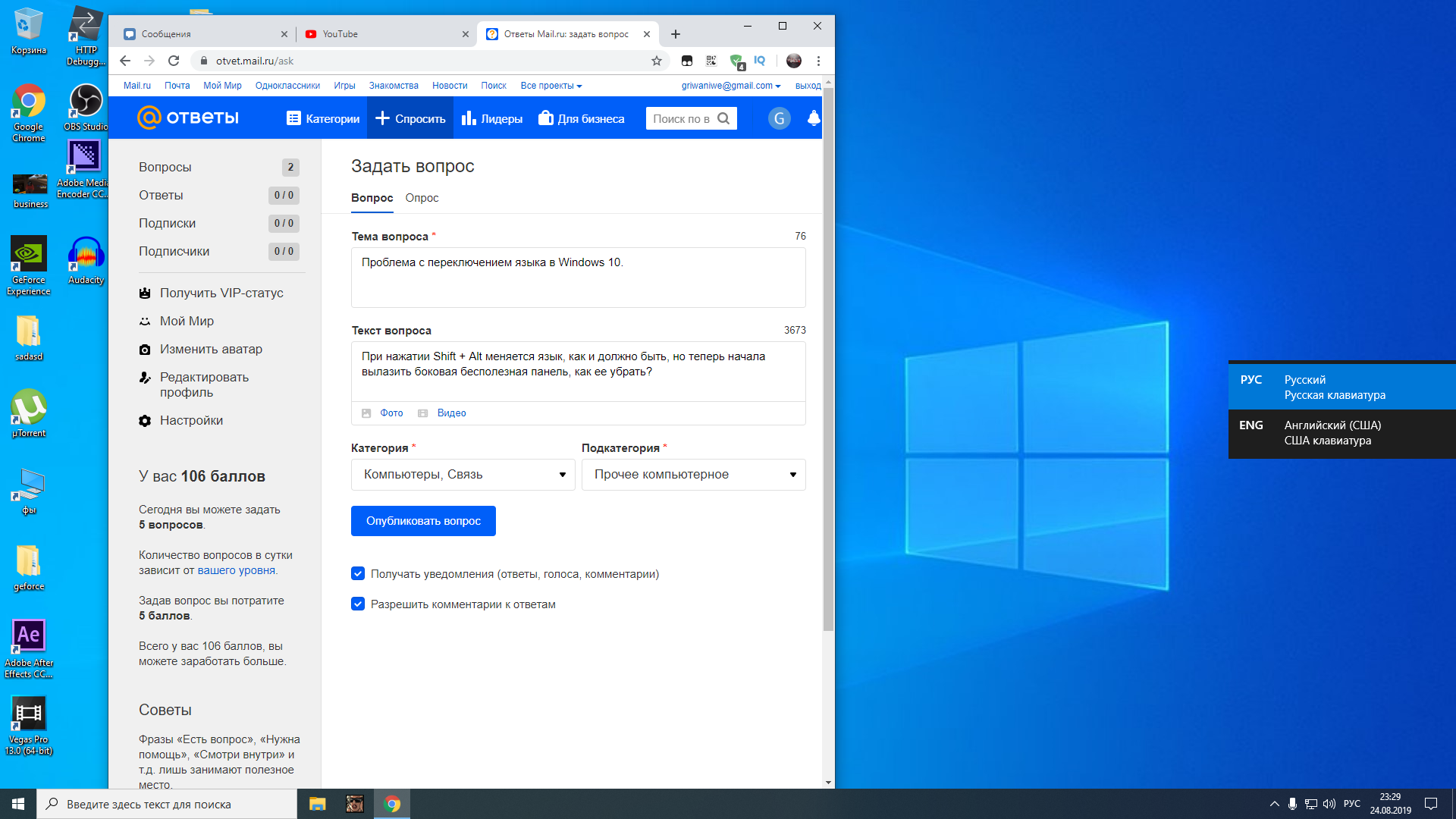Click Фото attachment icon in form
The image size is (1456, 819).
point(366,413)
